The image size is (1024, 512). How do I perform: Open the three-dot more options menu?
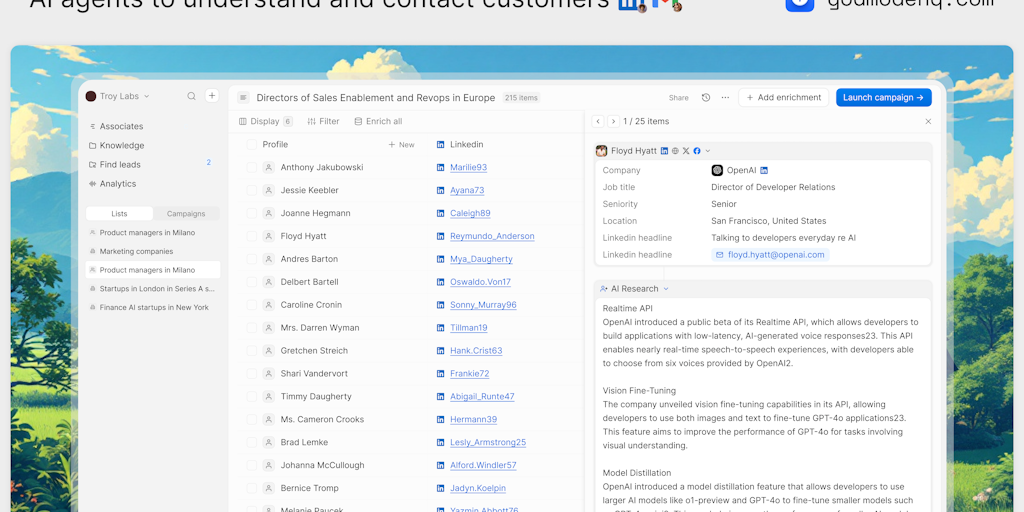click(x=725, y=97)
